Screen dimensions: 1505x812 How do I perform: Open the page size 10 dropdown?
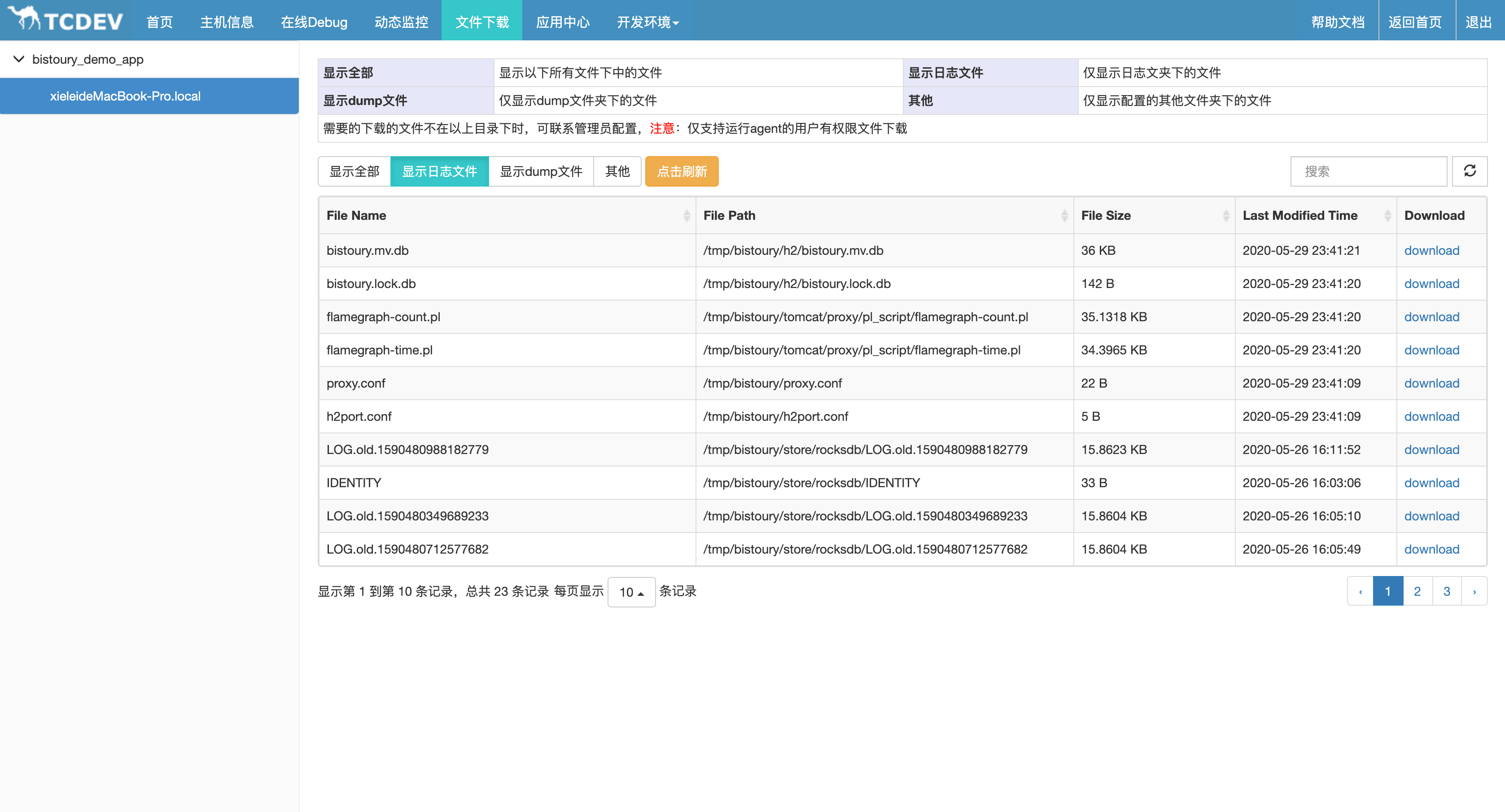631,592
